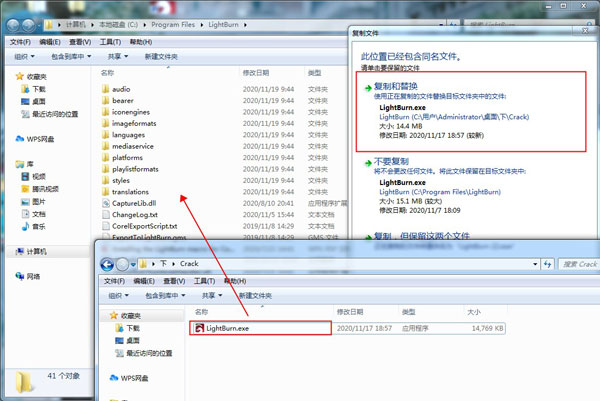Viewport: 600px width, 401px height.
Task: Open 组织 dropdown in Crack window toolbar
Action: coord(118,296)
